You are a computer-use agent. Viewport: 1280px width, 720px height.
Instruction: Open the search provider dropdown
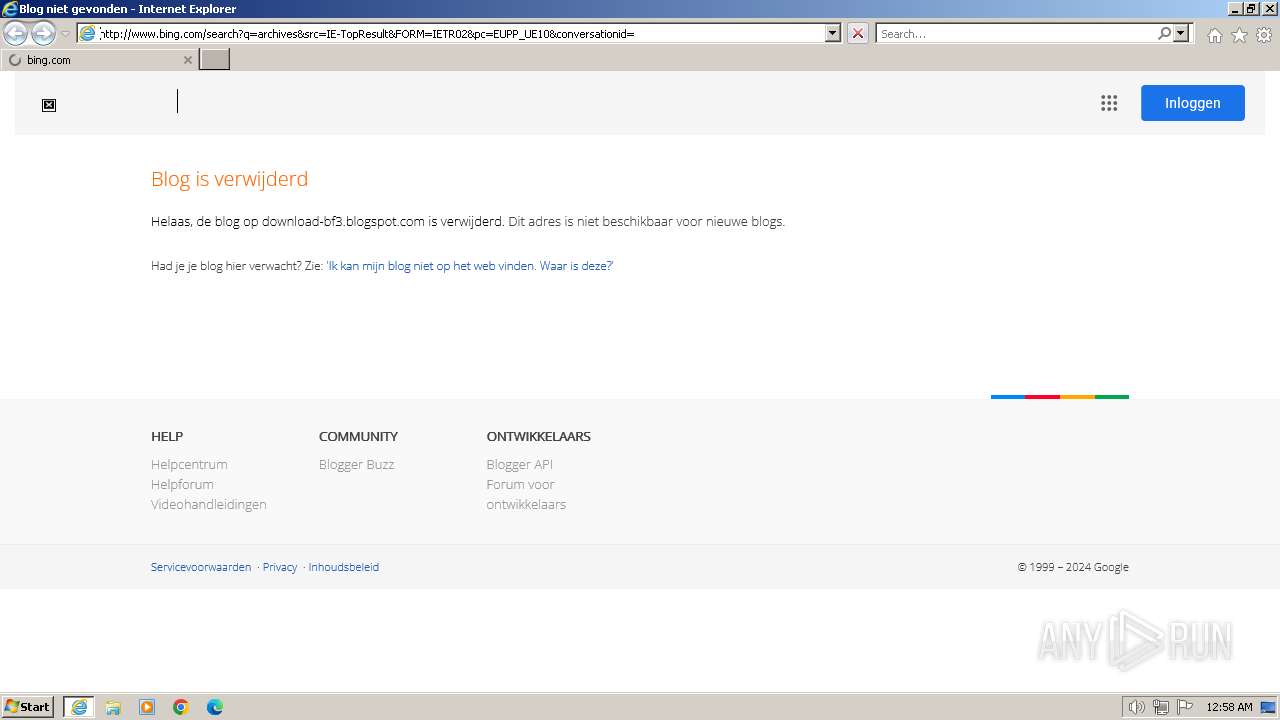click(x=1181, y=33)
